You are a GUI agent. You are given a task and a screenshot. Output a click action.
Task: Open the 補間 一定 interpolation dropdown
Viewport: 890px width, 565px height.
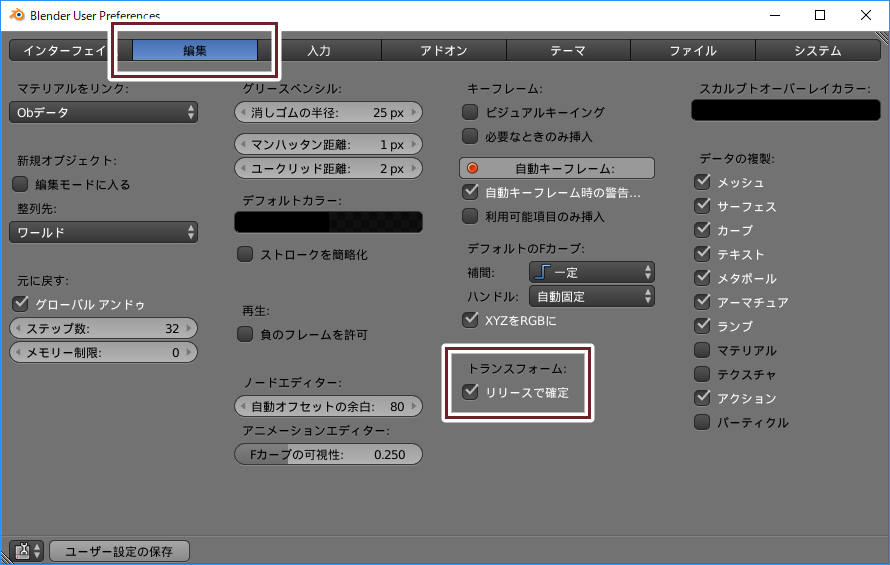591,272
